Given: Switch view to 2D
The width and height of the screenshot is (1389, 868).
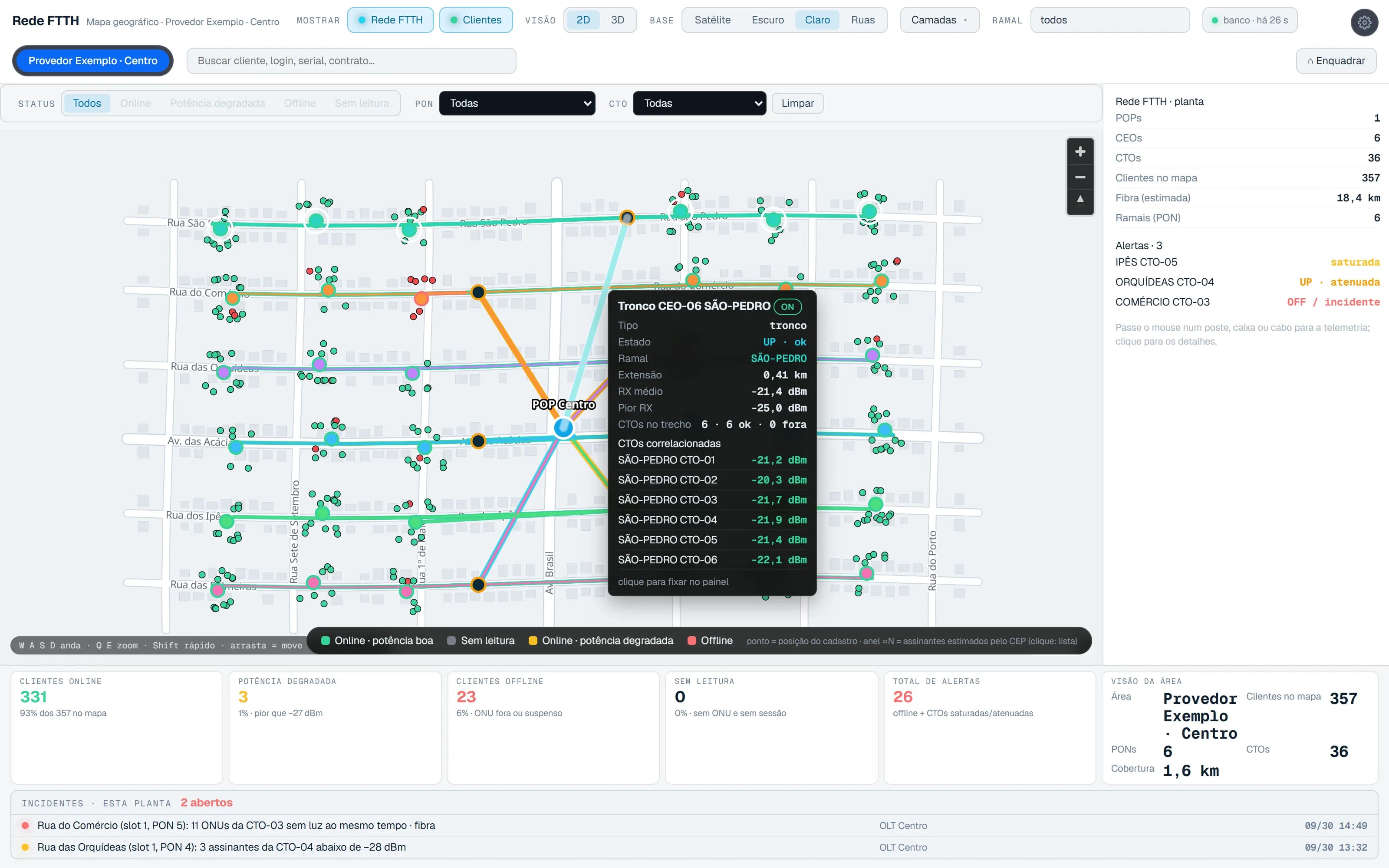Looking at the screenshot, I should pos(583,20).
